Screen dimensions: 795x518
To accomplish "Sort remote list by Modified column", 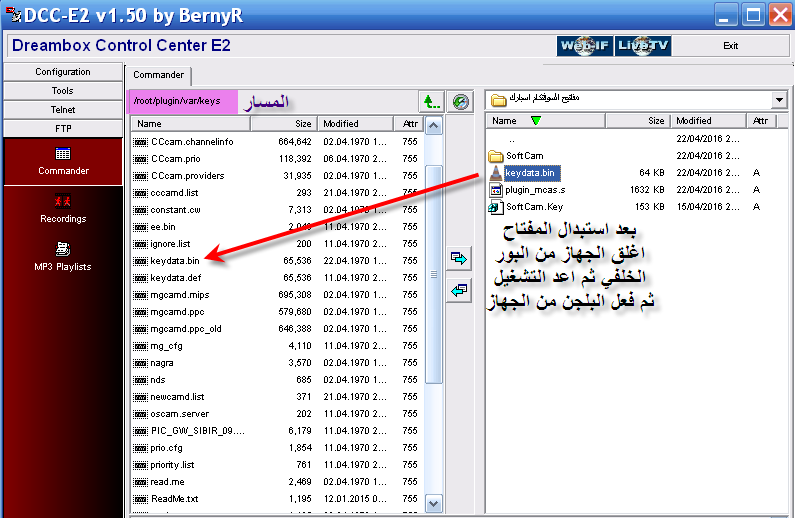I will click(x=355, y=124).
